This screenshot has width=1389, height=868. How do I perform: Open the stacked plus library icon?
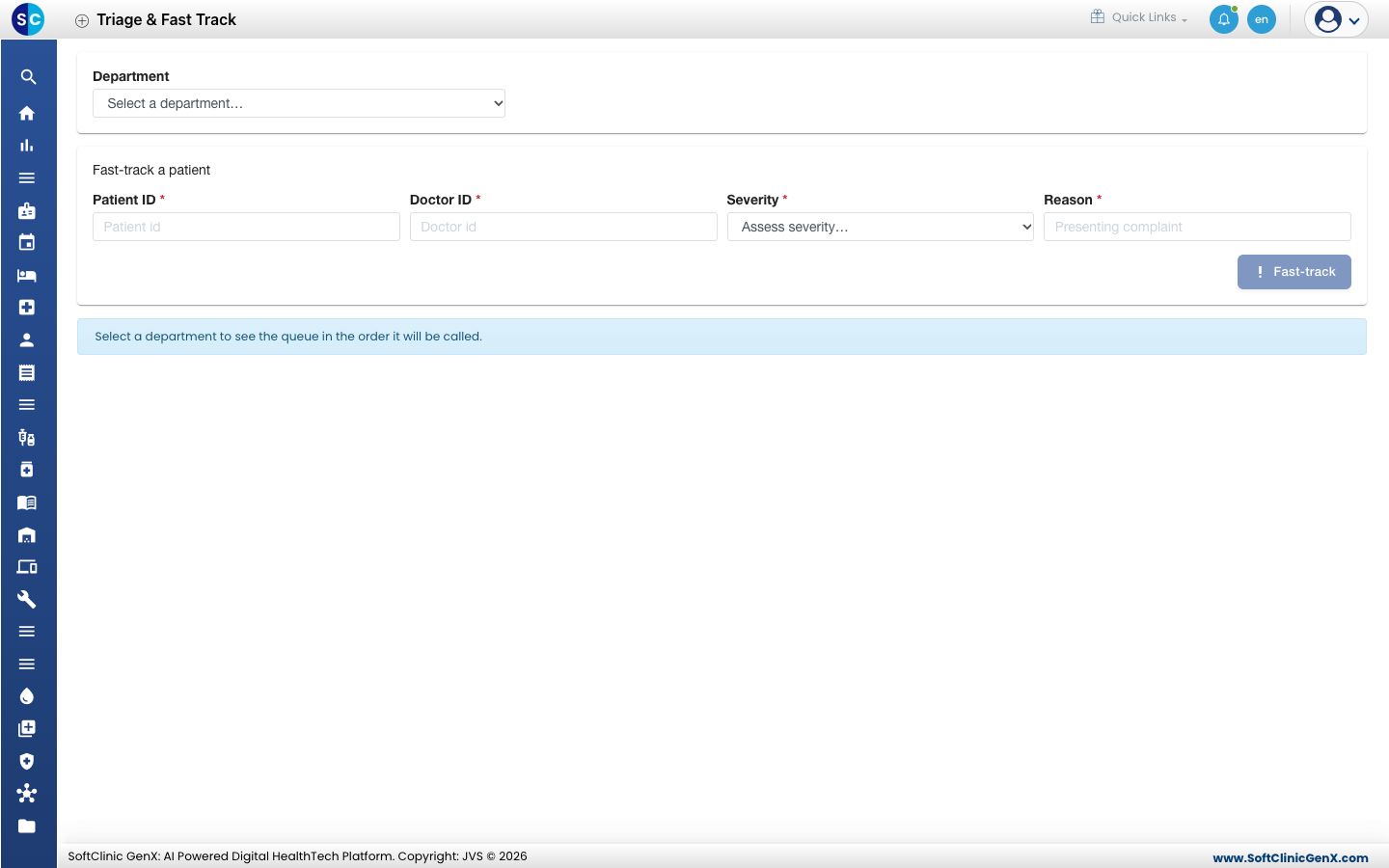point(27,729)
